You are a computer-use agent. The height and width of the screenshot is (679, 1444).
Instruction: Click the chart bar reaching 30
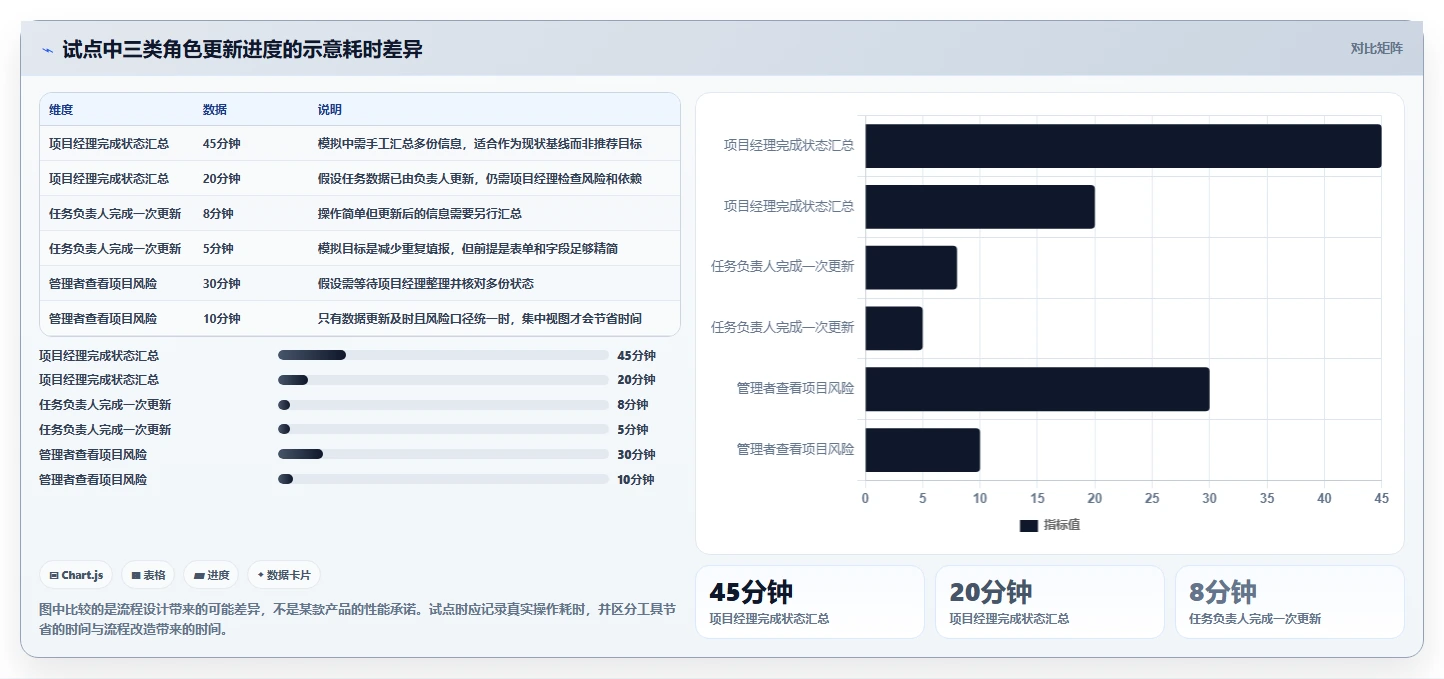point(1037,389)
